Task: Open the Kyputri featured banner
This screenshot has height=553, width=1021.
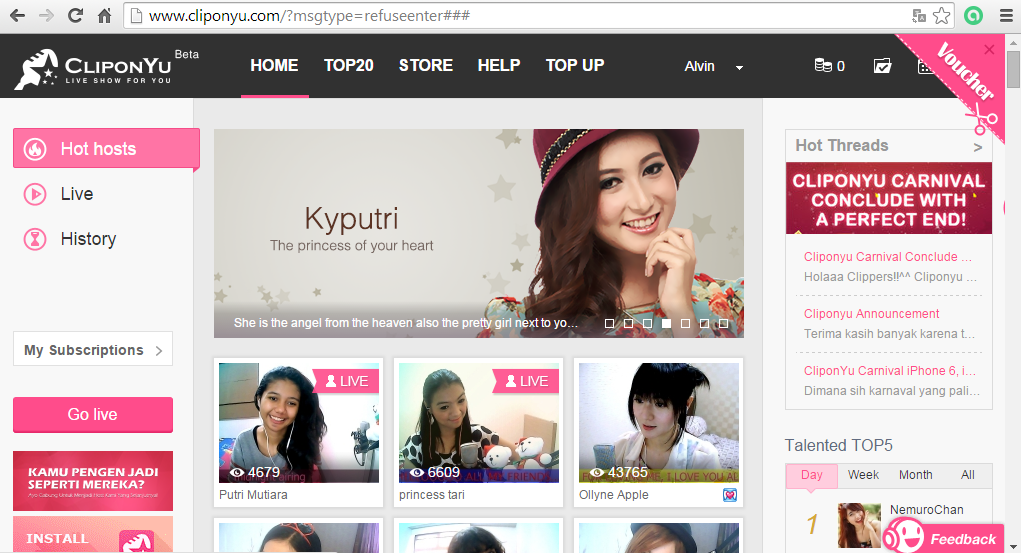Action: 479,233
